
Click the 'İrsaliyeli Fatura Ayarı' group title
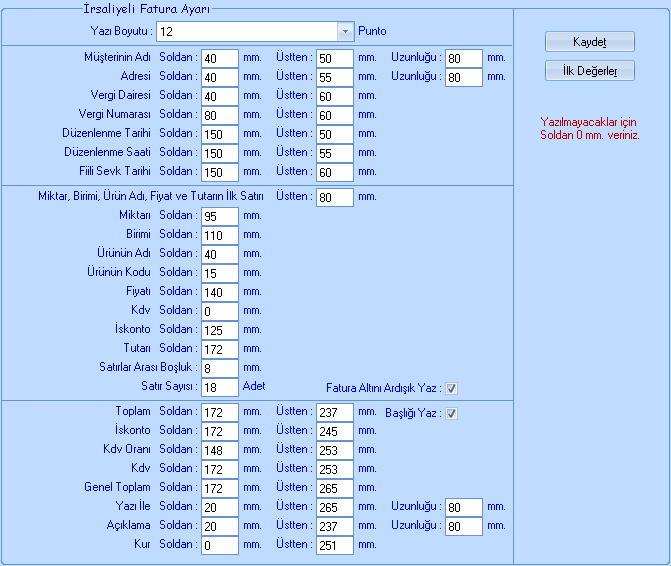[x=146, y=9]
